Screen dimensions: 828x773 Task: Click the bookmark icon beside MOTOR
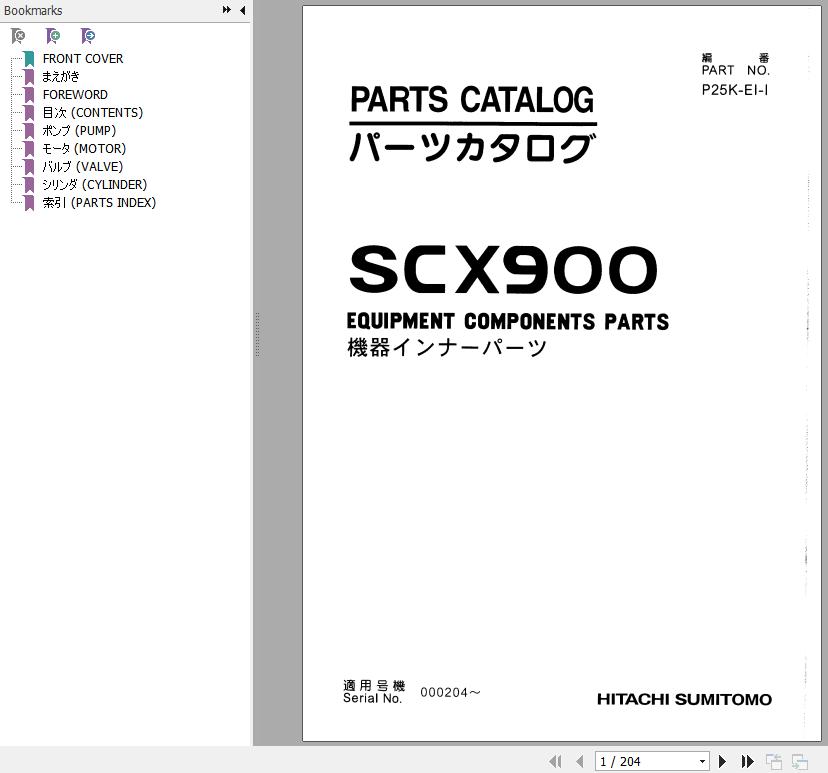tap(30, 148)
